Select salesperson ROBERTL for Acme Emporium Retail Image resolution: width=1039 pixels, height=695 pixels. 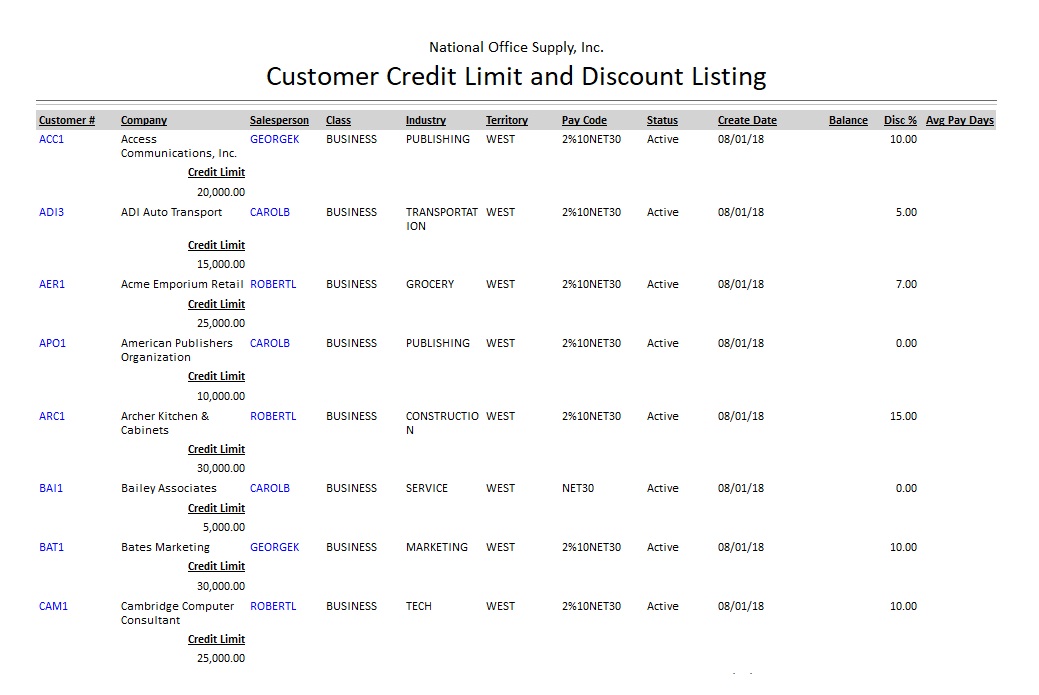[x=273, y=285]
